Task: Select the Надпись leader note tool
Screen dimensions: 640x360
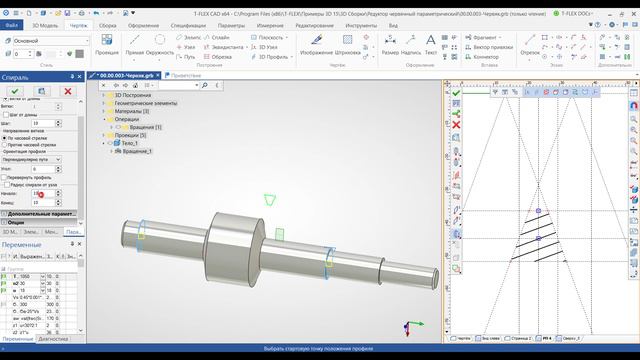Action: click(411, 45)
